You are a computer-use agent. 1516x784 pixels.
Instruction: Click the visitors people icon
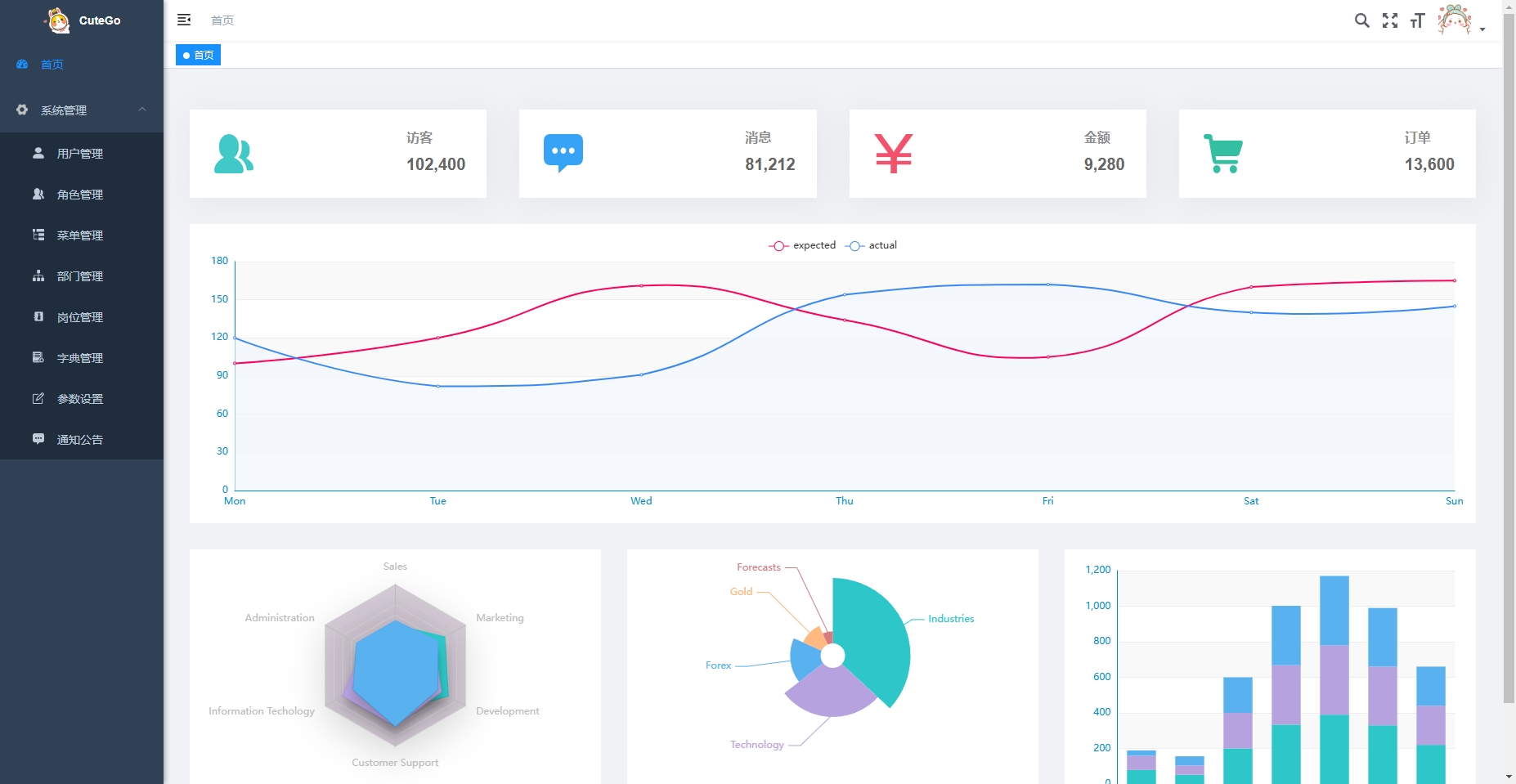(x=234, y=154)
